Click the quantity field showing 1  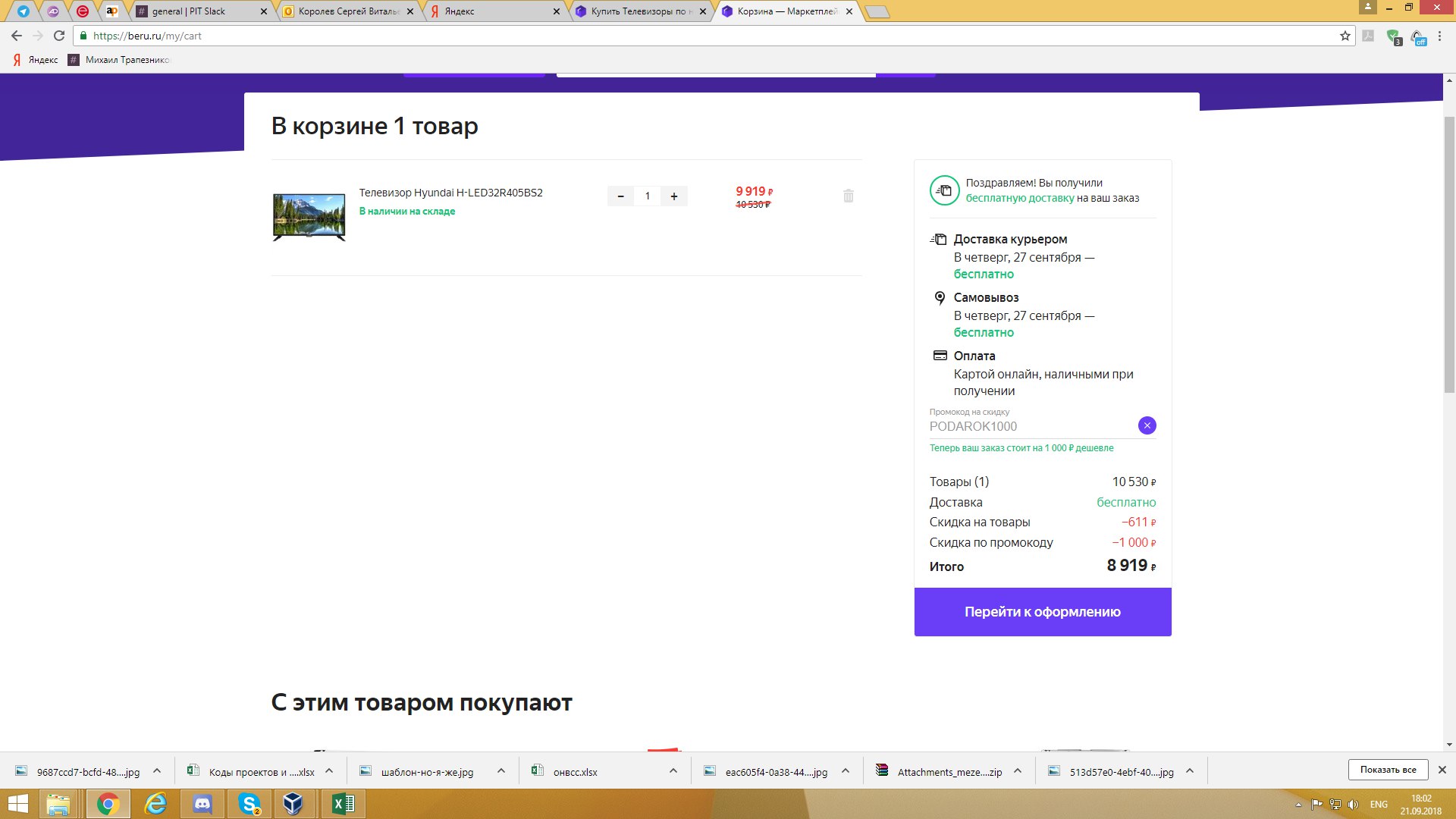click(x=647, y=196)
